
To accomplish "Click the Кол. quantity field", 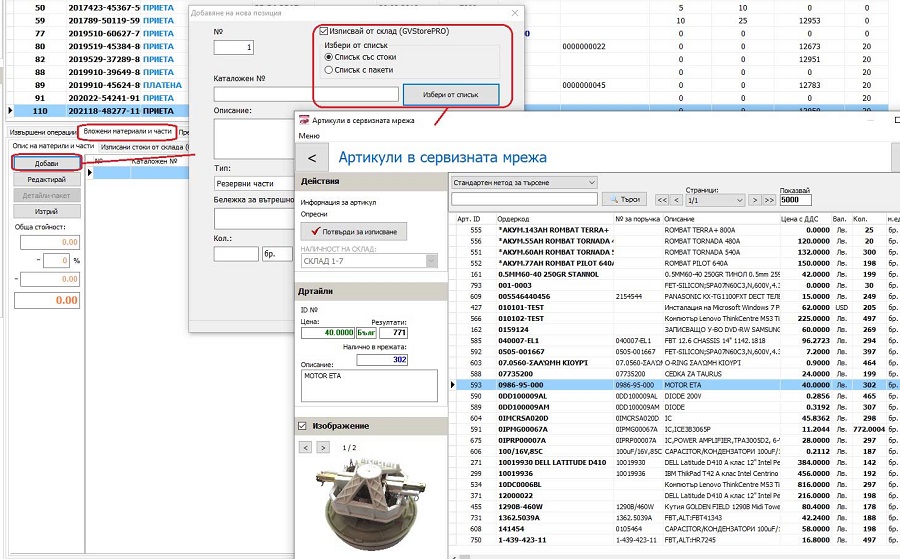I will point(236,254).
